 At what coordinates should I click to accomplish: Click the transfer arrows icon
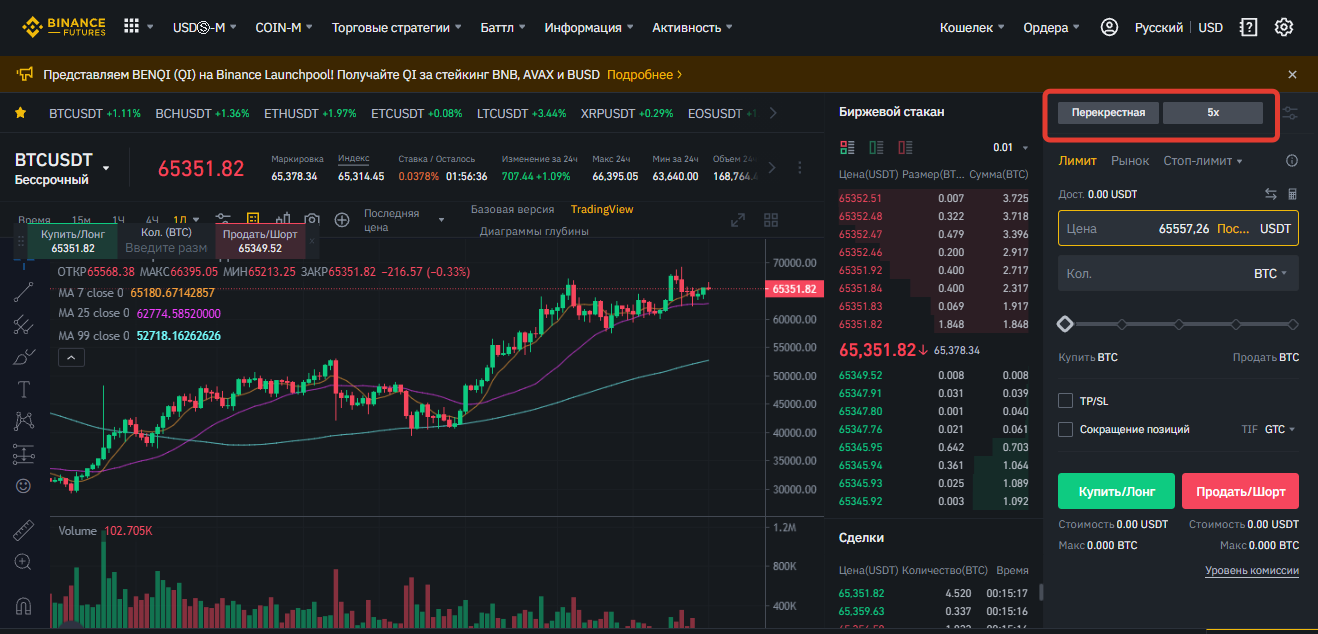tap(1271, 194)
